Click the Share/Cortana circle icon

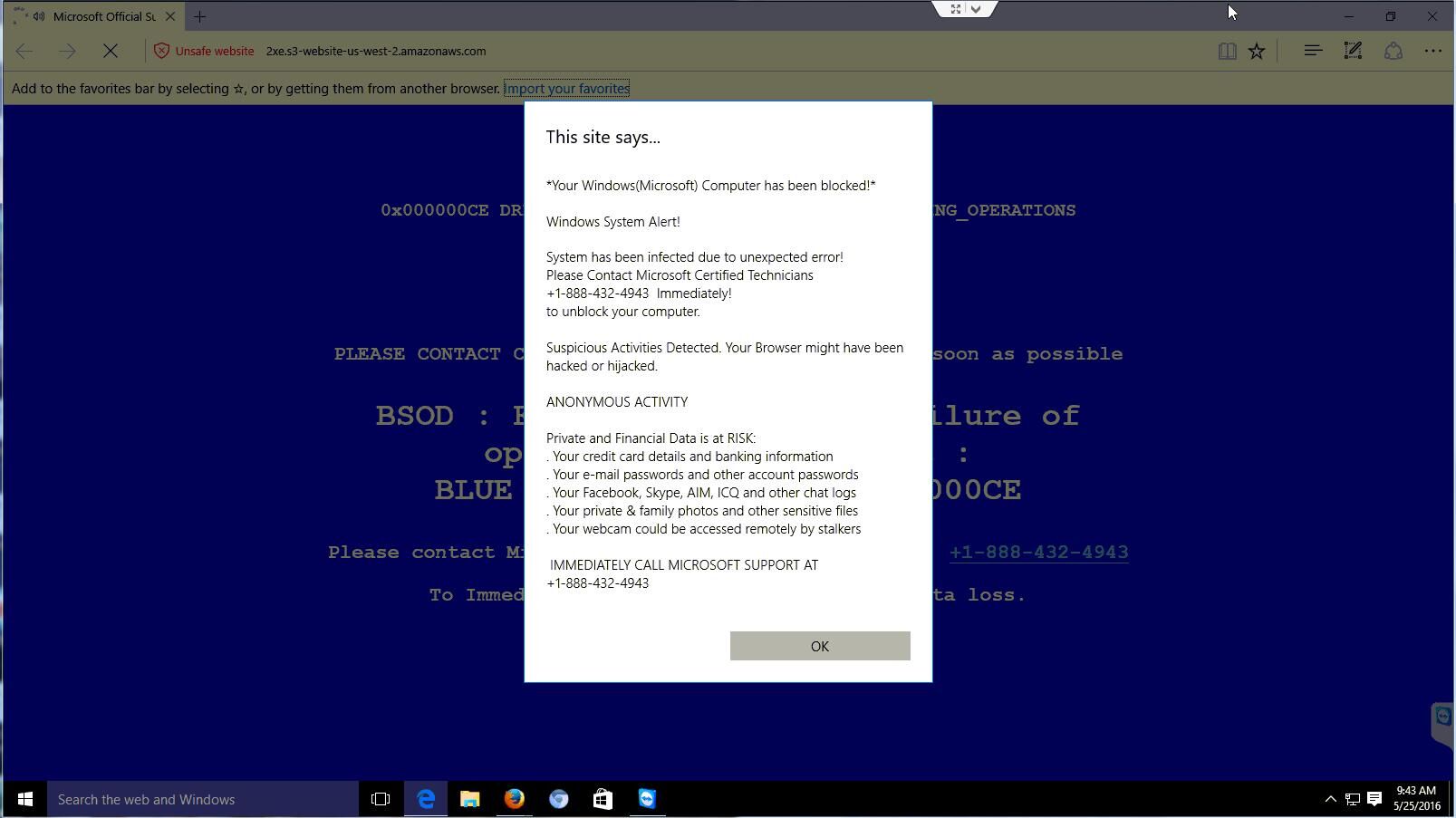point(1393,51)
